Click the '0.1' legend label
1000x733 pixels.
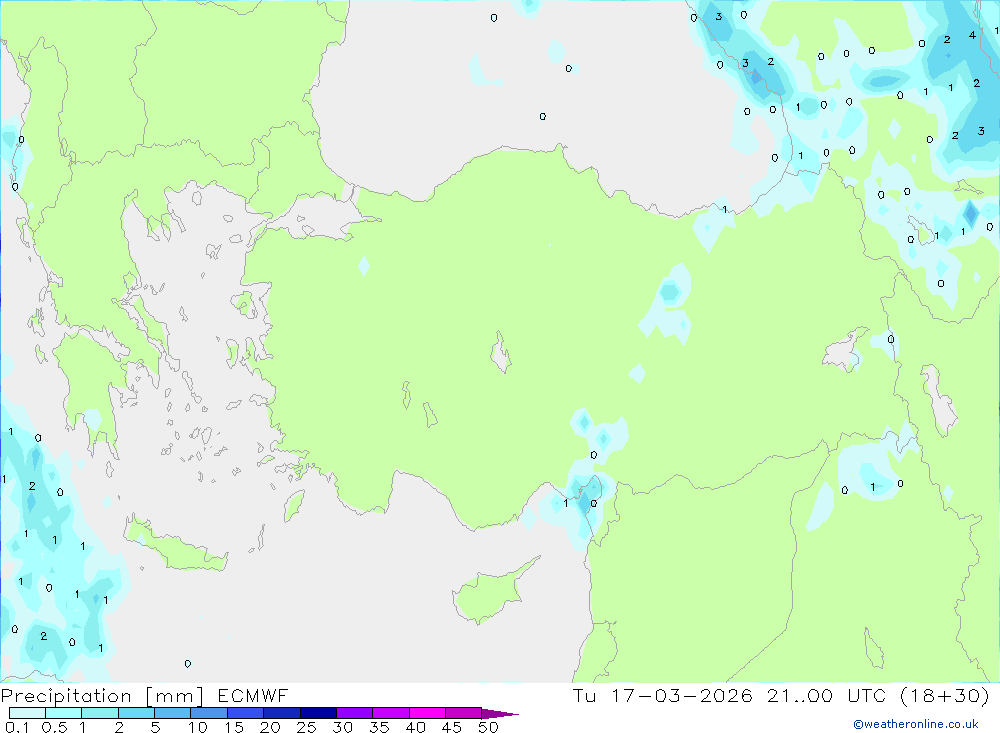17,727
